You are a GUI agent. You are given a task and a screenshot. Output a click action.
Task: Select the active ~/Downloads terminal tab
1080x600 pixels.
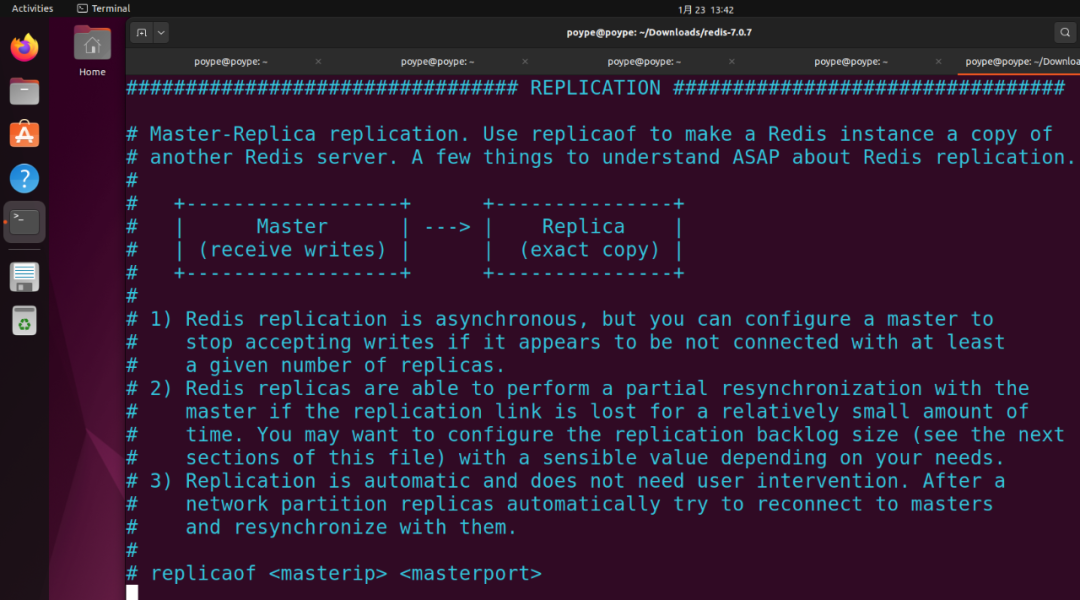(1020, 62)
